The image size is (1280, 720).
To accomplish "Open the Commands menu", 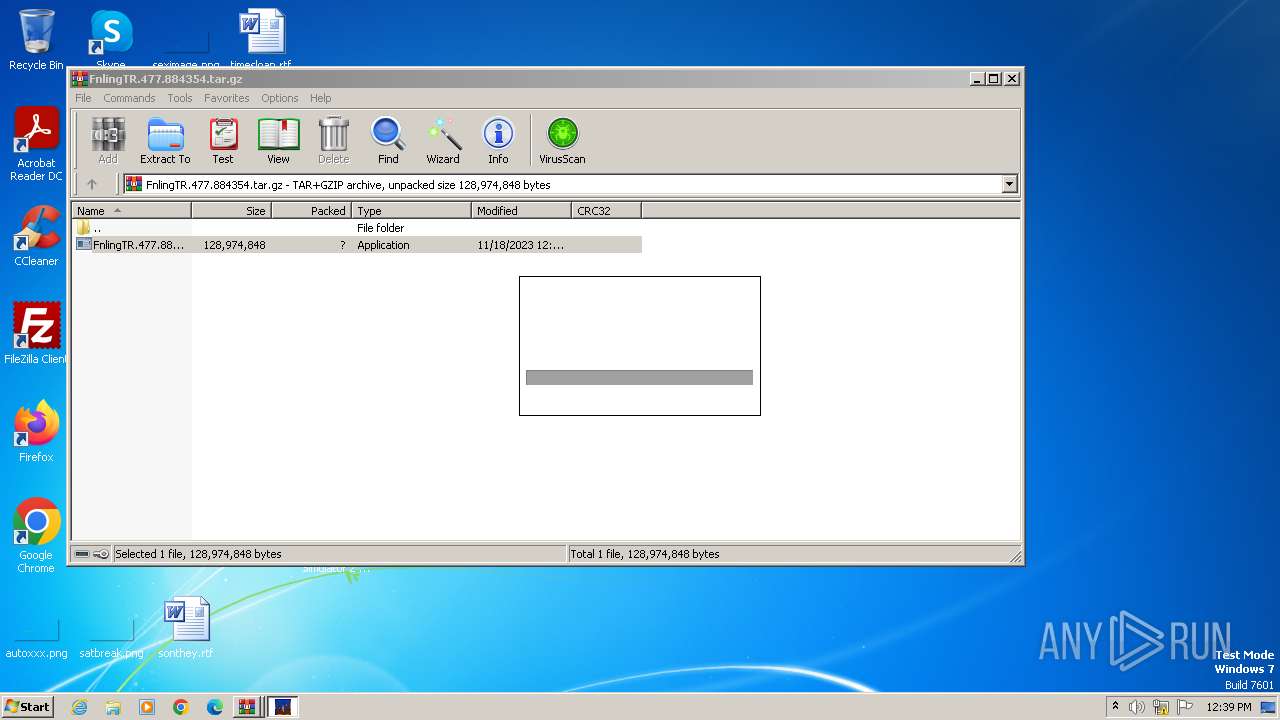I will pyautogui.click(x=129, y=98).
